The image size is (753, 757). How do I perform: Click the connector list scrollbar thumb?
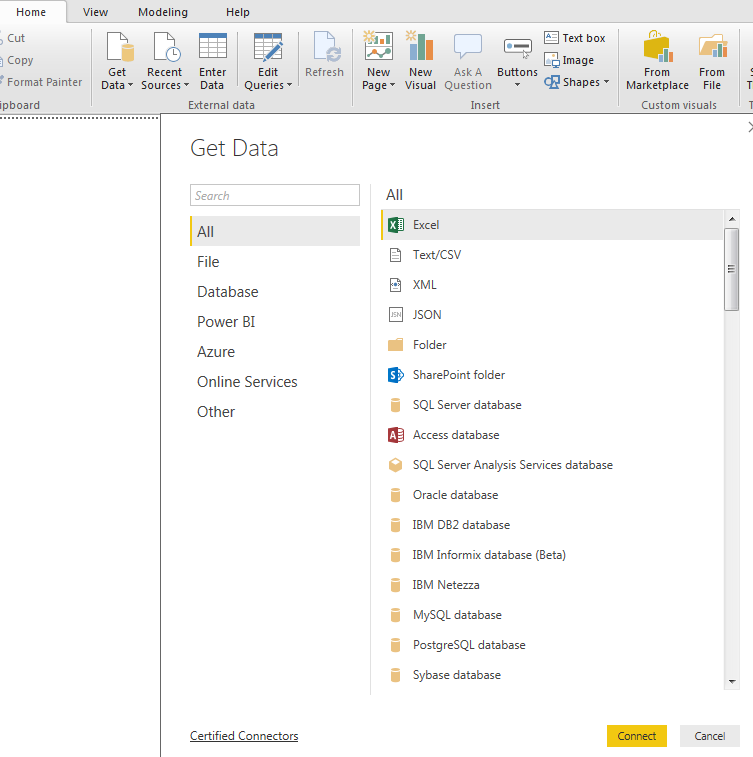(x=732, y=269)
